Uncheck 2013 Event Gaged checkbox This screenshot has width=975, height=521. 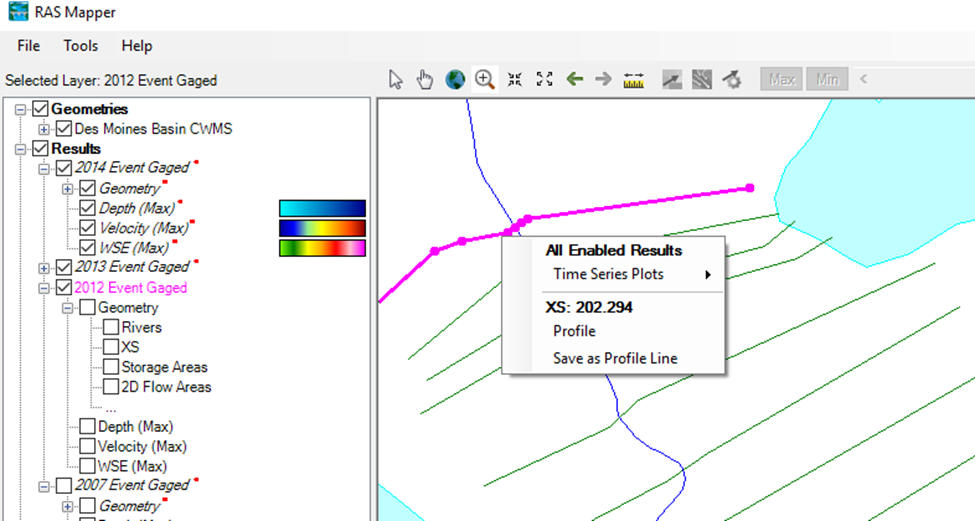[63, 267]
